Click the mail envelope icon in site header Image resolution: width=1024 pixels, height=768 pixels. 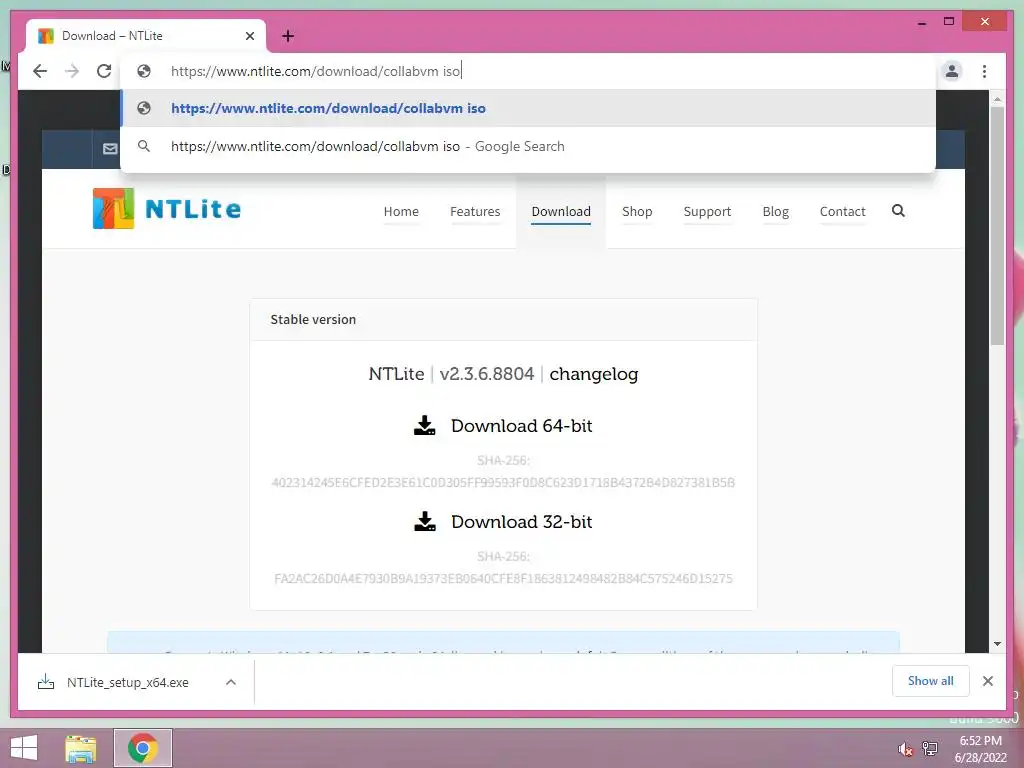click(110, 149)
